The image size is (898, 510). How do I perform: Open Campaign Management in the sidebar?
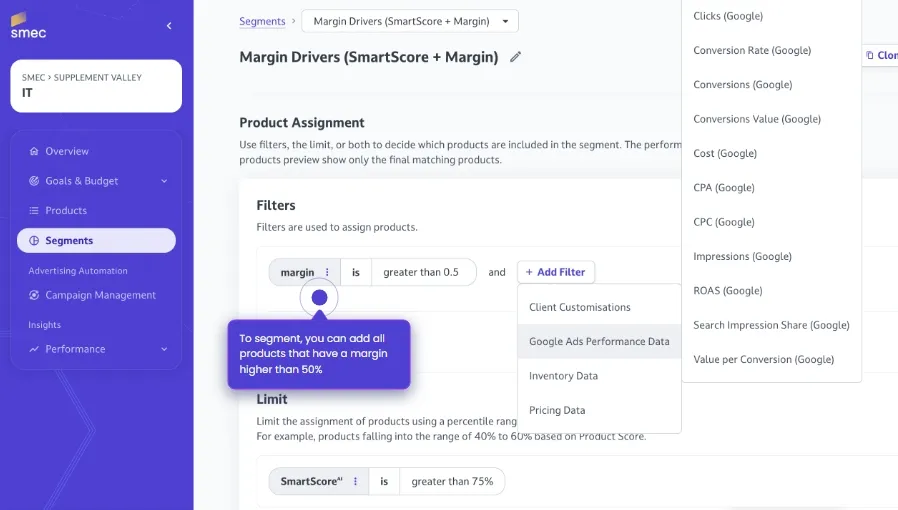tap(96, 295)
